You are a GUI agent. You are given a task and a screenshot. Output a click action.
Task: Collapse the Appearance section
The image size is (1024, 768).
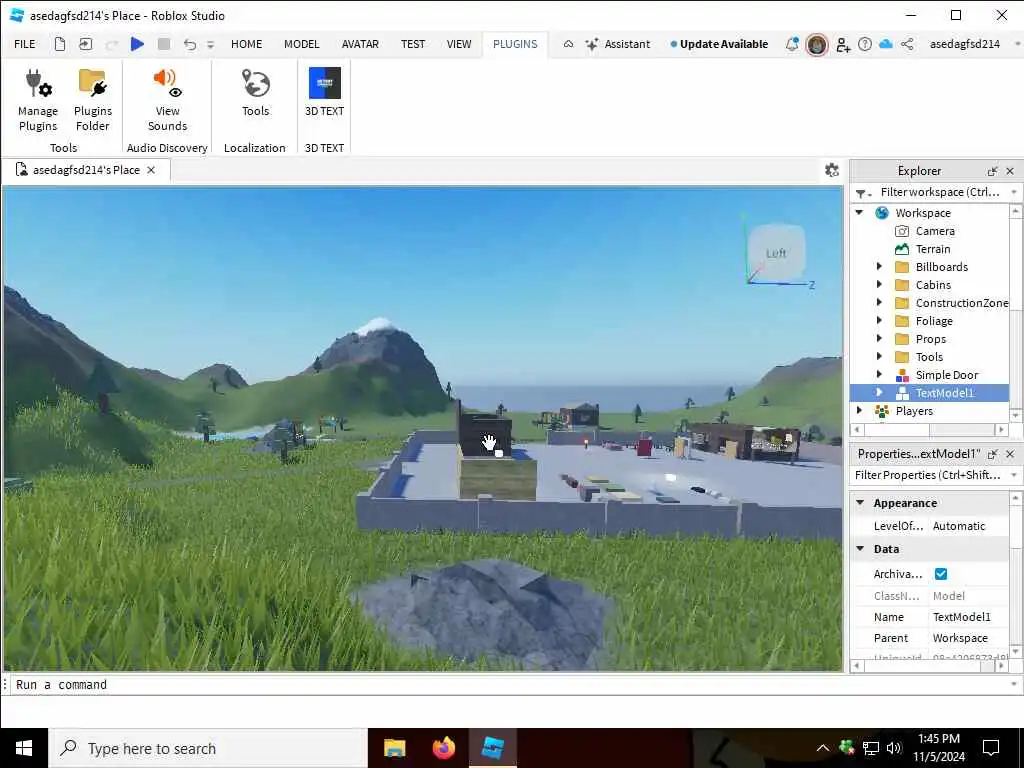coord(860,502)
